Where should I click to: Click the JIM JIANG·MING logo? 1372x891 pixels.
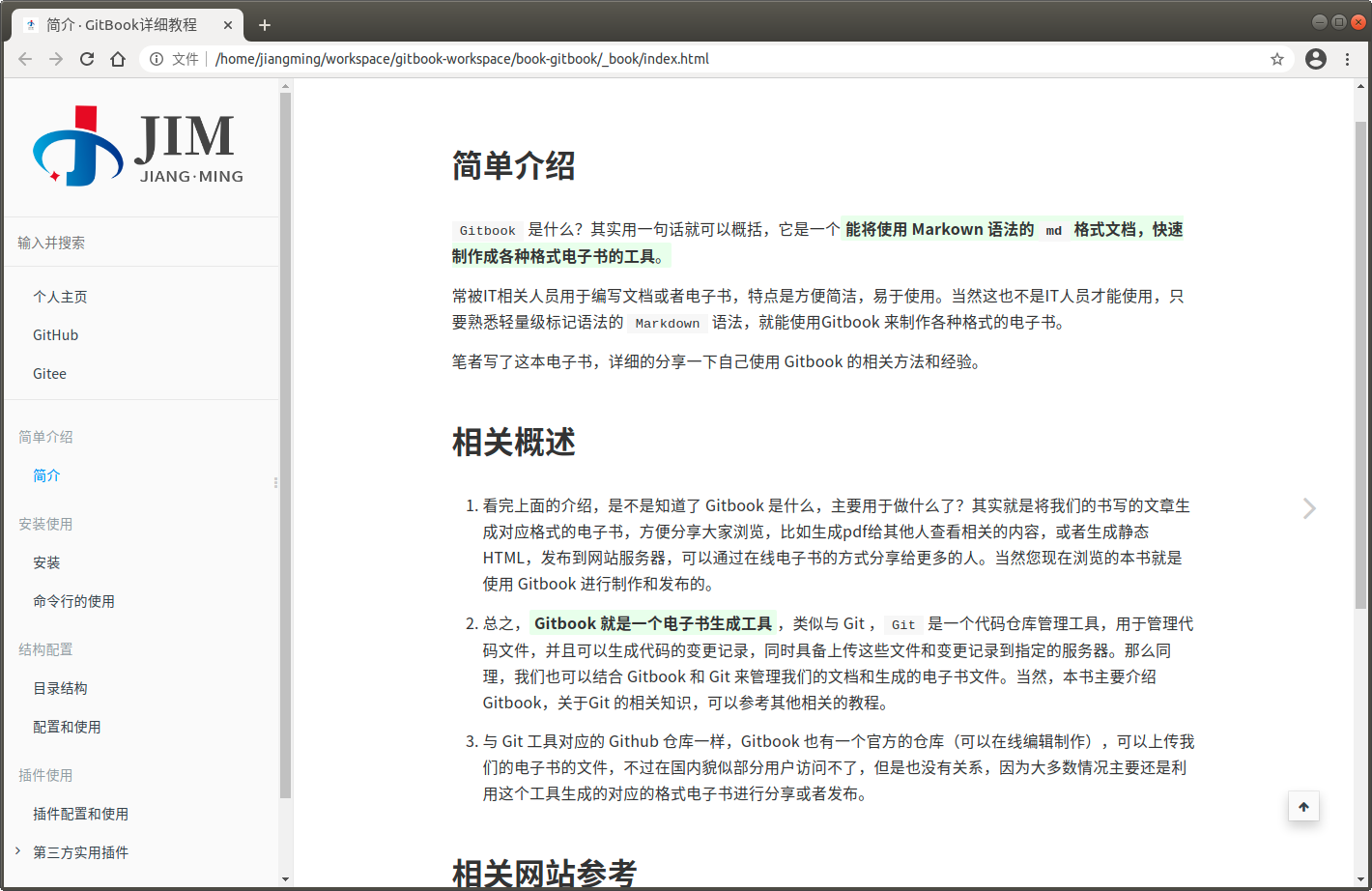click(138, 146)
